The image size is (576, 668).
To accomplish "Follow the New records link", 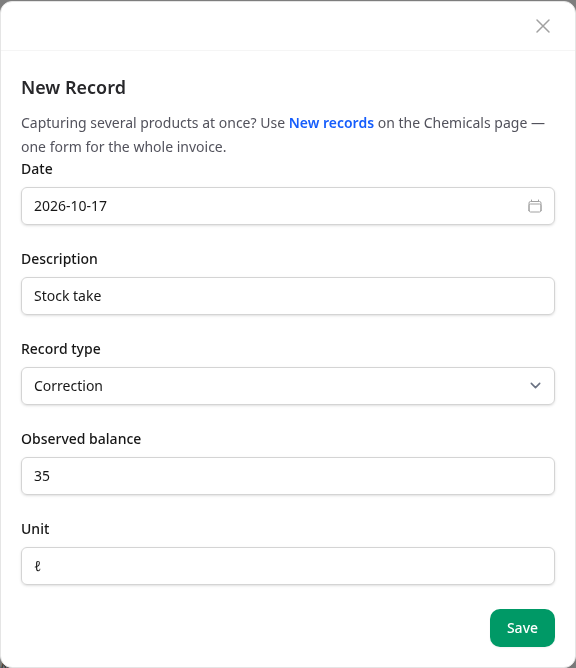I will [331, 123].
